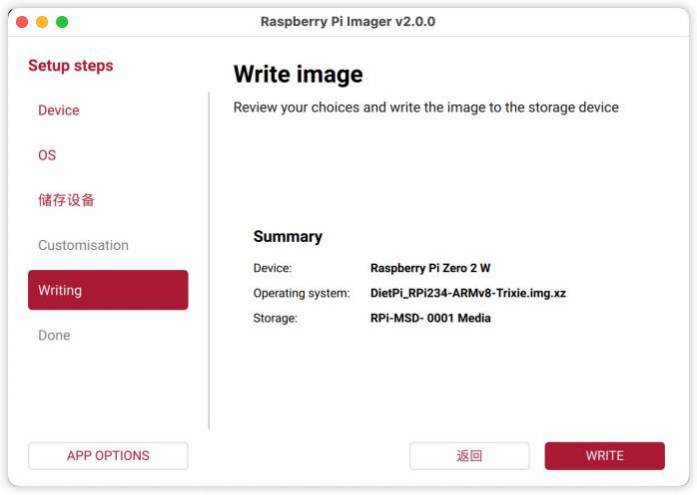Select the OS setup step

(47, 155)
